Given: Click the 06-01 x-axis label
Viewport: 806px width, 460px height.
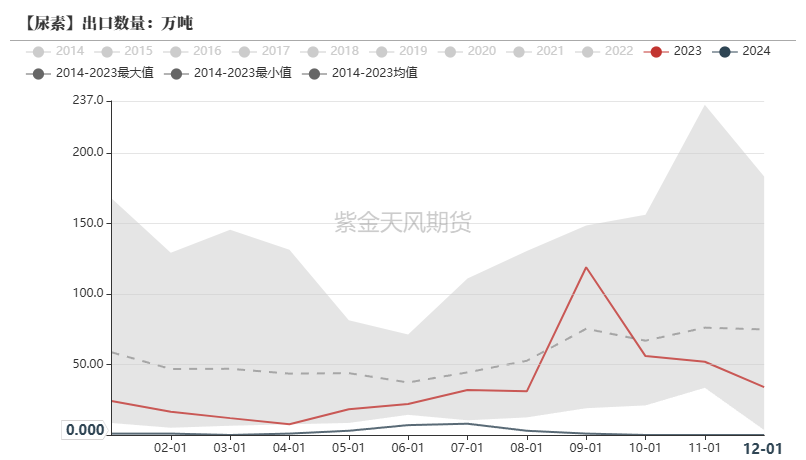Looking at the screenshot, I should [408, 448].
